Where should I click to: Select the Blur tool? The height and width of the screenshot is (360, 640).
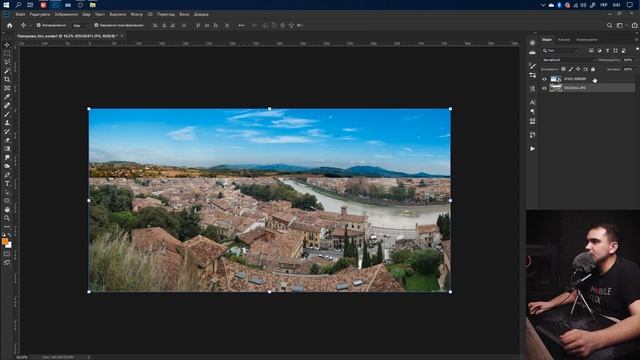[7, 157]
